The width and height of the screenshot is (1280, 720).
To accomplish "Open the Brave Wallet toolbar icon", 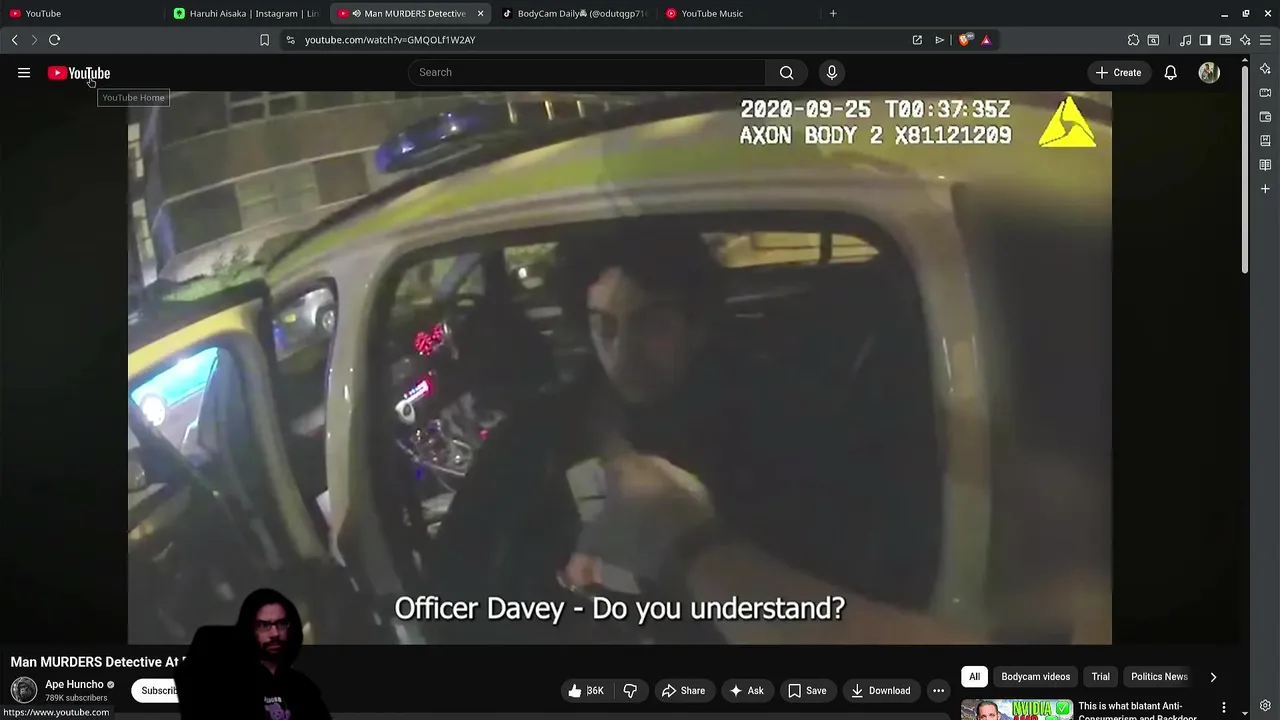I will point(1225,40).
